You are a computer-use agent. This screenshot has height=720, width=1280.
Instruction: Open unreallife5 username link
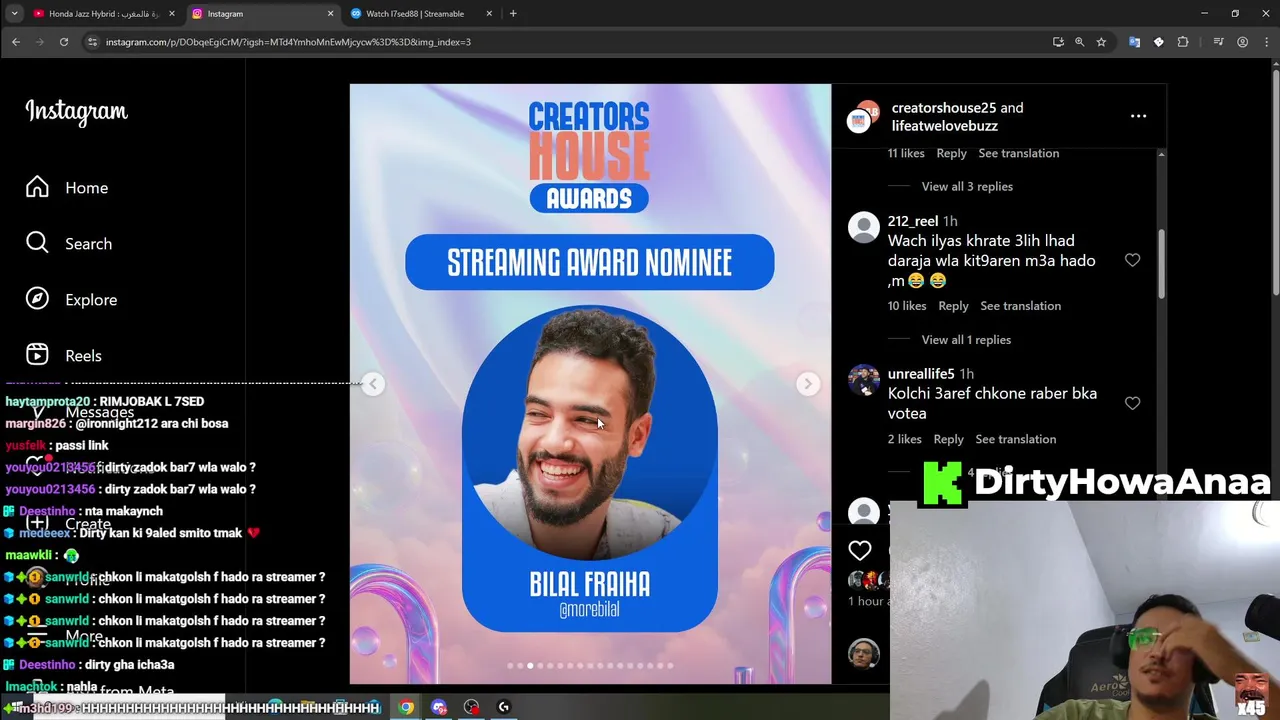tap(921, 374)
